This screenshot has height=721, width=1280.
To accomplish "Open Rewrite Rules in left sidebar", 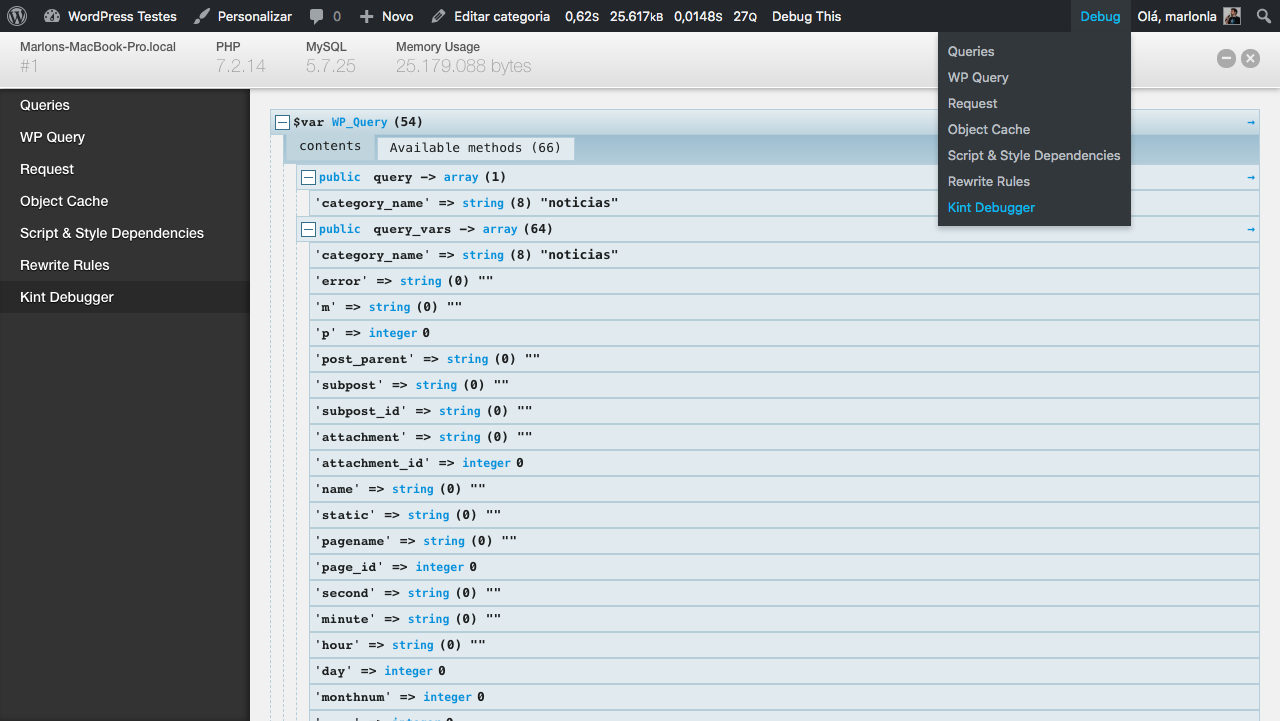I will tap(124, 265).
